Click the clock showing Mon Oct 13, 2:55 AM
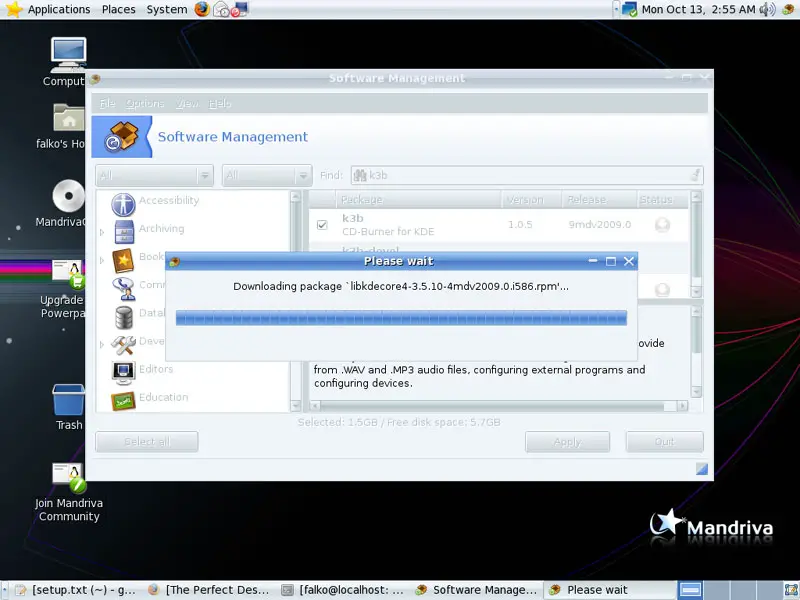This screenshot has height=600, width=800. click(x=698, y=9)
